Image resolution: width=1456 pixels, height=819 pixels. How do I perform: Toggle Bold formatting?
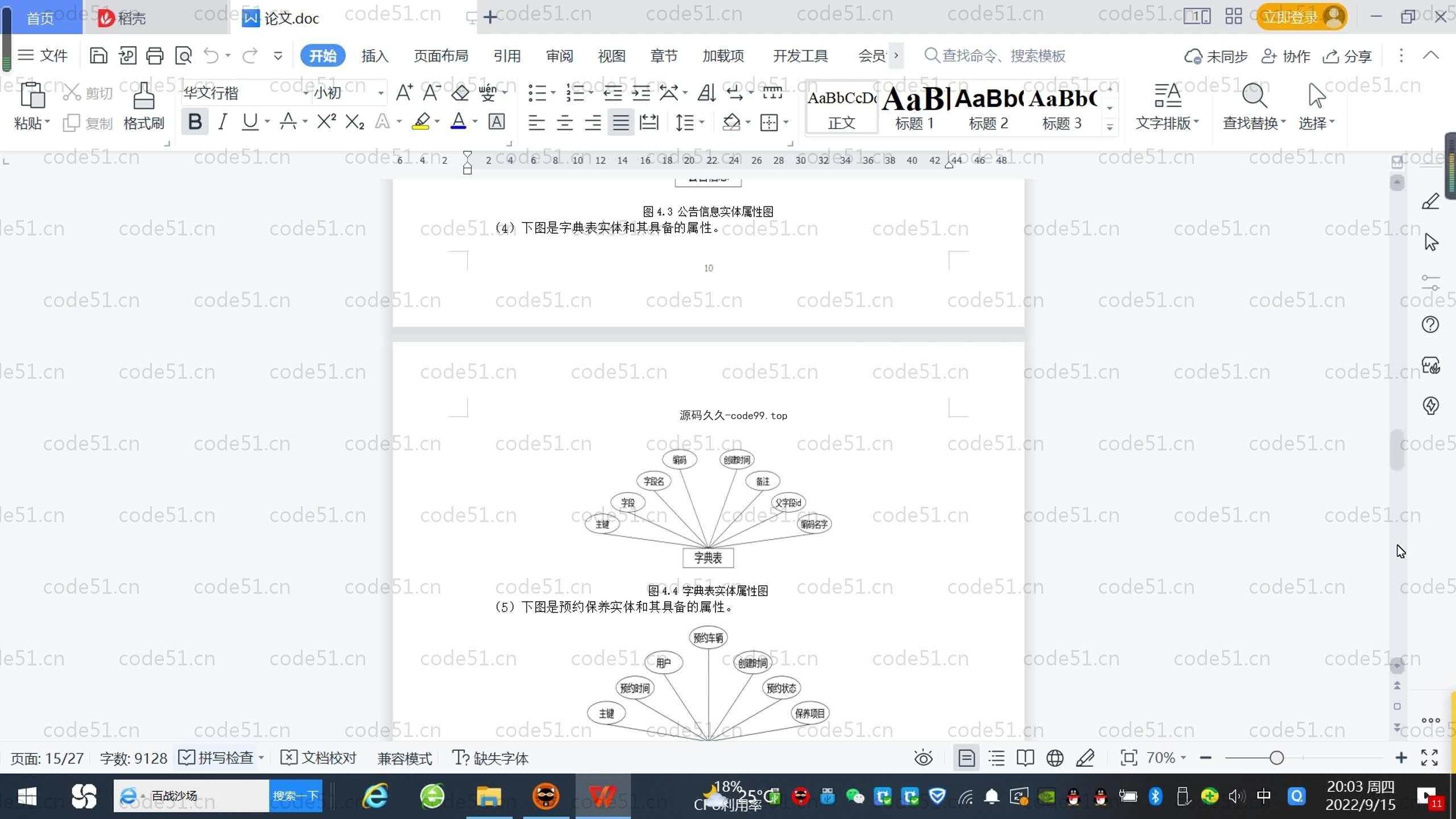[x=195, y=122]
